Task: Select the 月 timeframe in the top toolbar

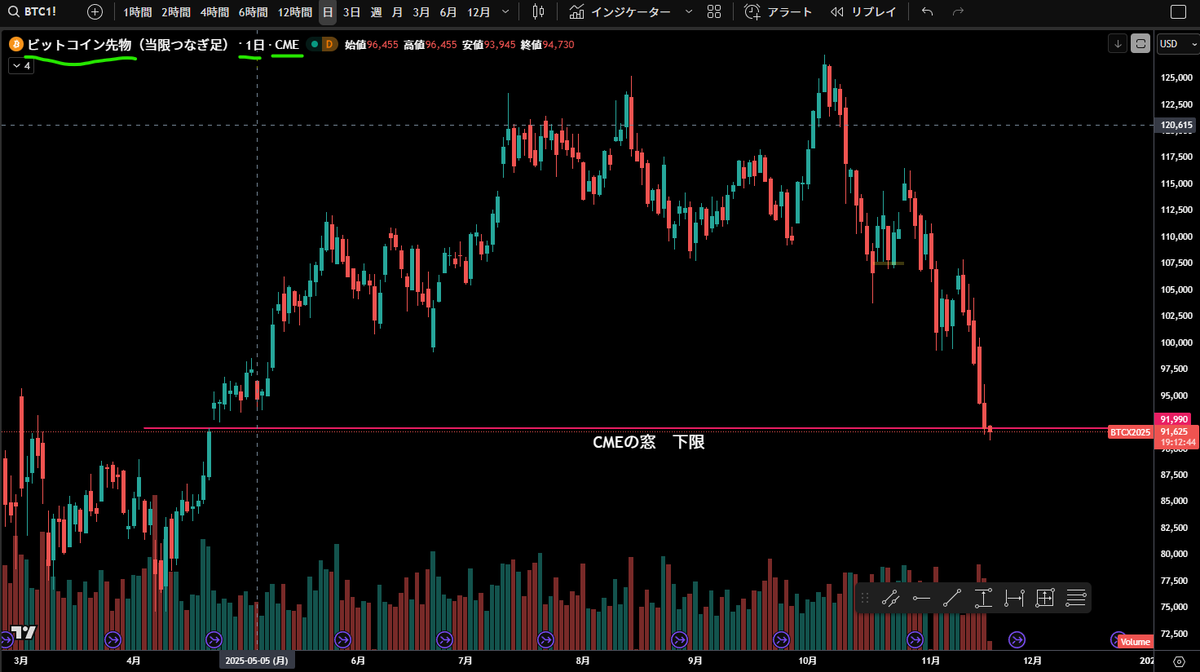Action: 397,12
